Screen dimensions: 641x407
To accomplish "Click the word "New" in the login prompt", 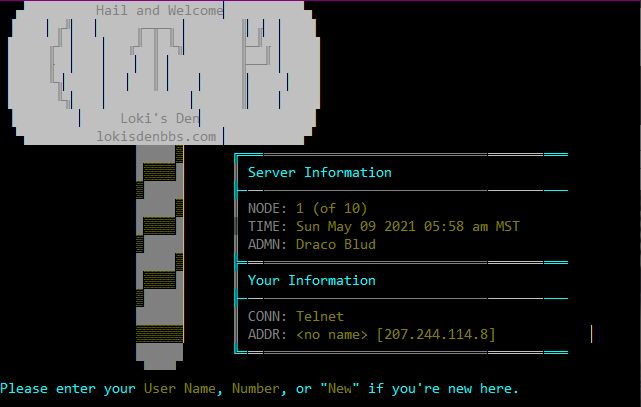I will pos(340,388).
